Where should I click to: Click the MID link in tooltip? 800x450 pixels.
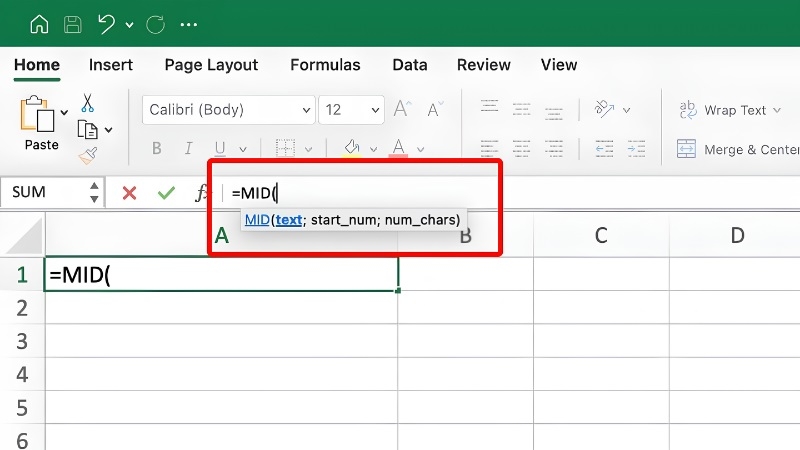(257, 220)
